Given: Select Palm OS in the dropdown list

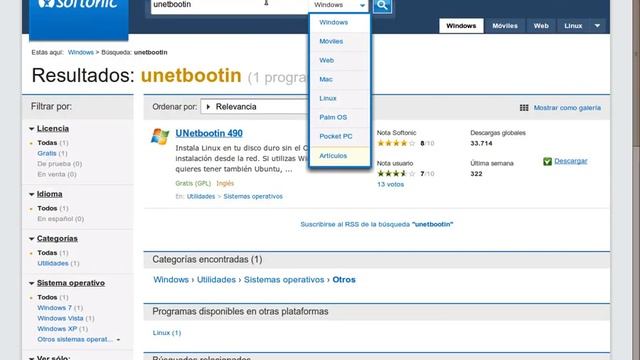Looking at the screenshot, I should tap(340, 117).
